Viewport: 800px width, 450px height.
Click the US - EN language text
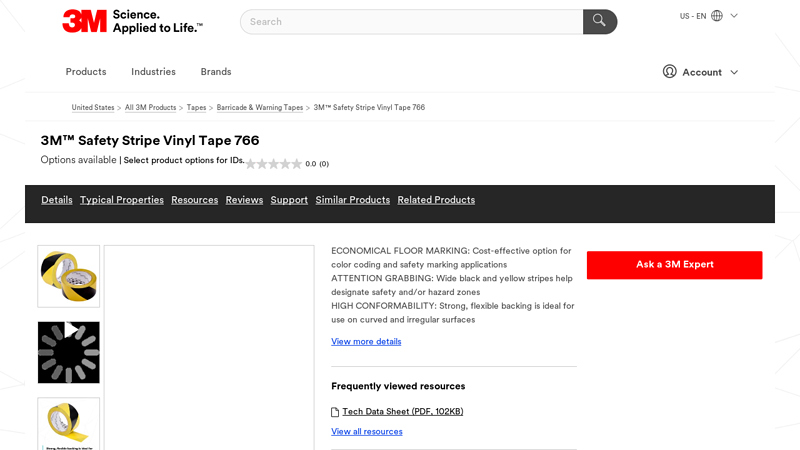pos(693,16)
